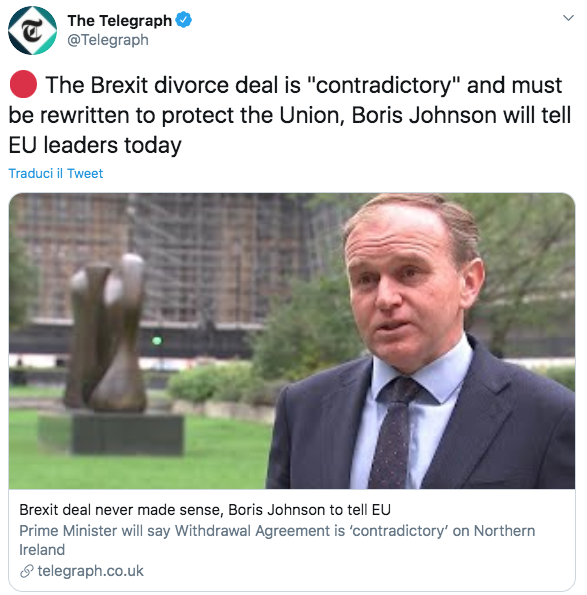Screen dimensions: 587x595
Task: Open headline Brexit deal never made sense
Action: (205, 510)
